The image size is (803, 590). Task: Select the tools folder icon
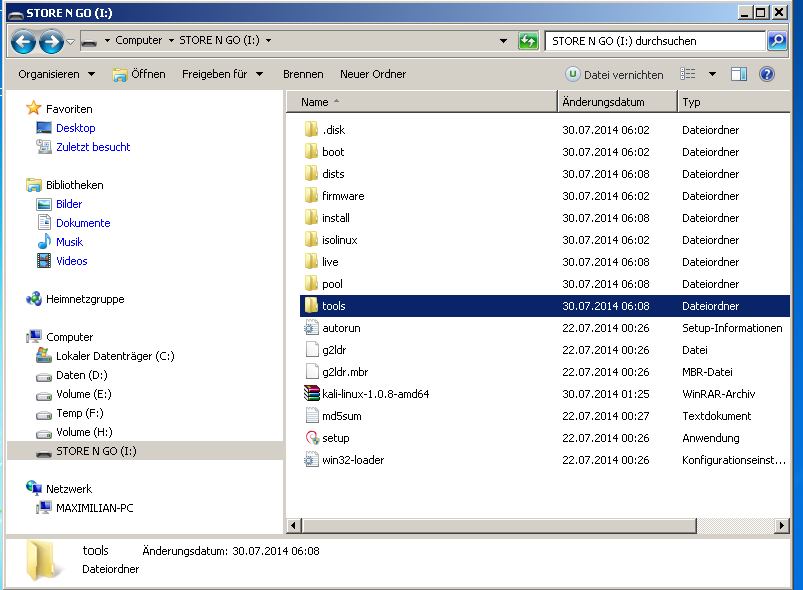[311, 306]
